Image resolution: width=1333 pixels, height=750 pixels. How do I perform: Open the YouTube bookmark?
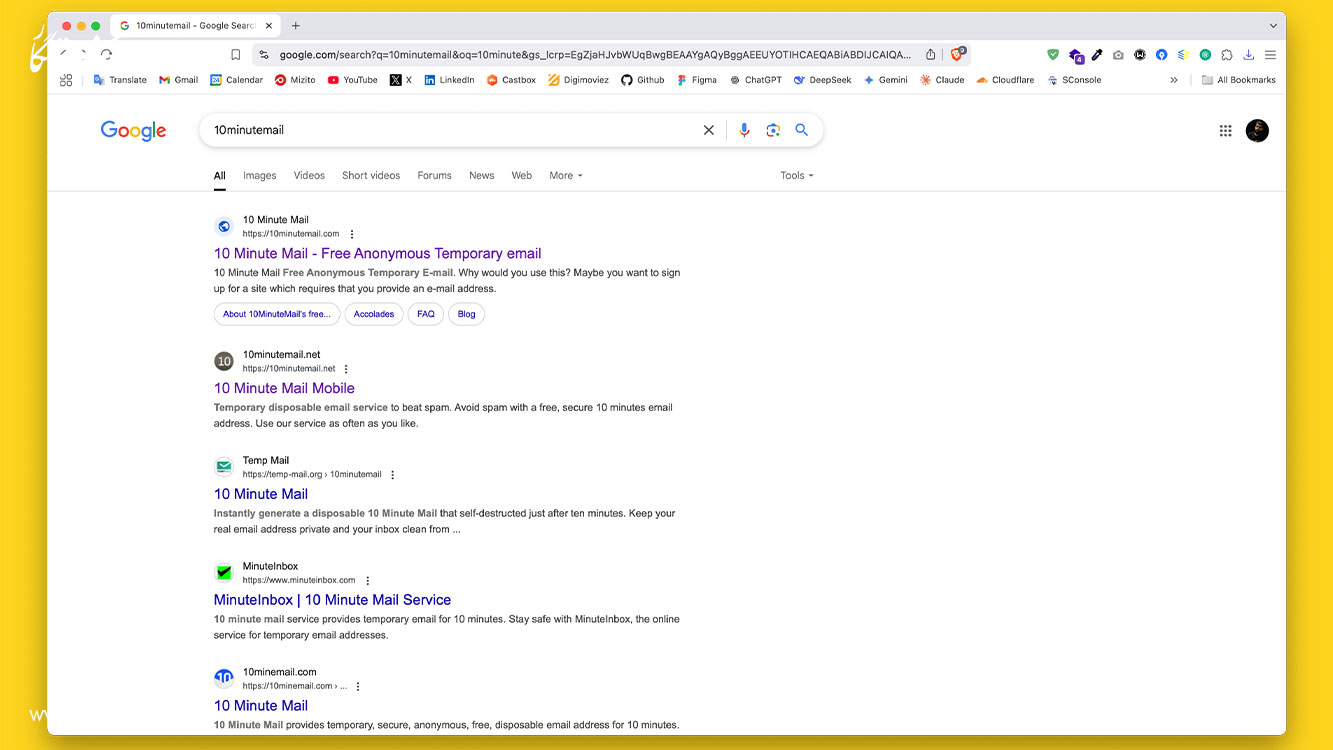(x=352, y=80)
